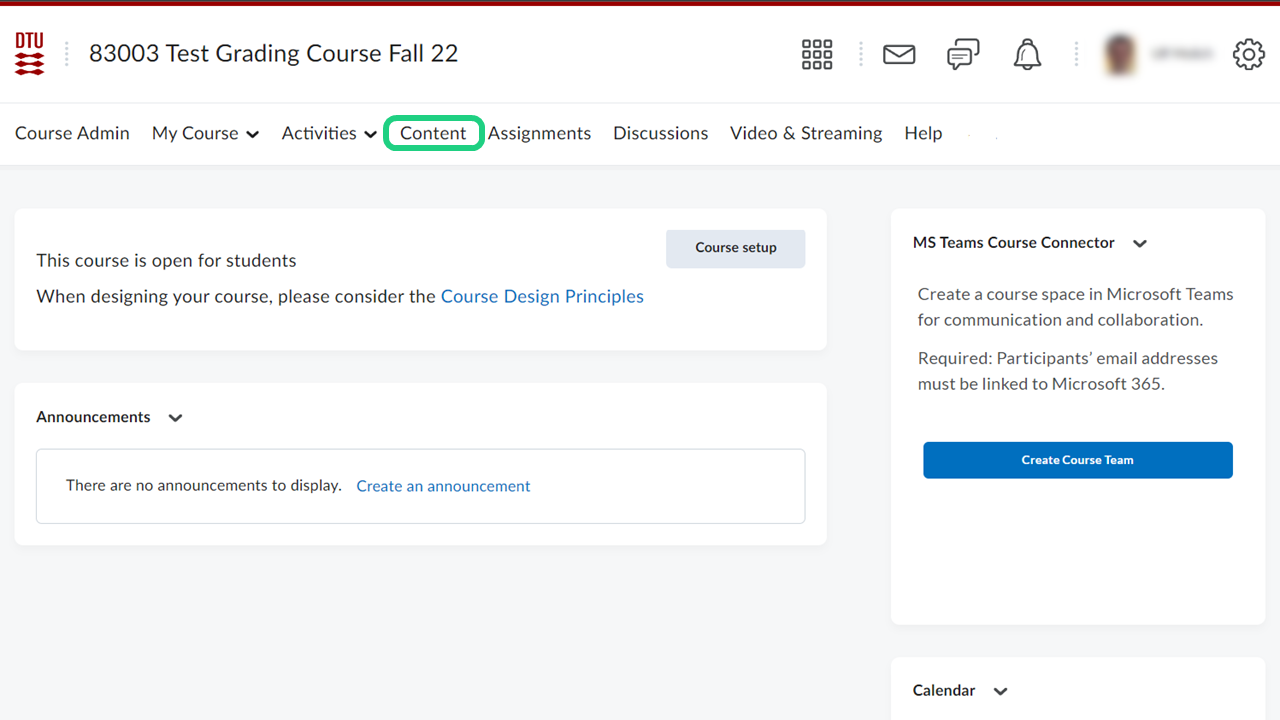Expand the My Course dropdown menu
Image resolution: width=1280 pixels, height=720 pixels.
click(205, 134)
